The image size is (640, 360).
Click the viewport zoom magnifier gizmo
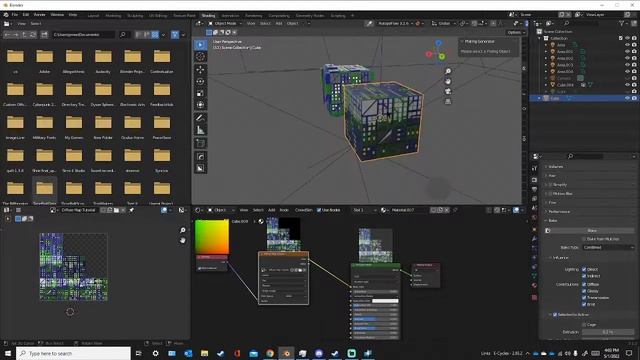coord(448,71)
